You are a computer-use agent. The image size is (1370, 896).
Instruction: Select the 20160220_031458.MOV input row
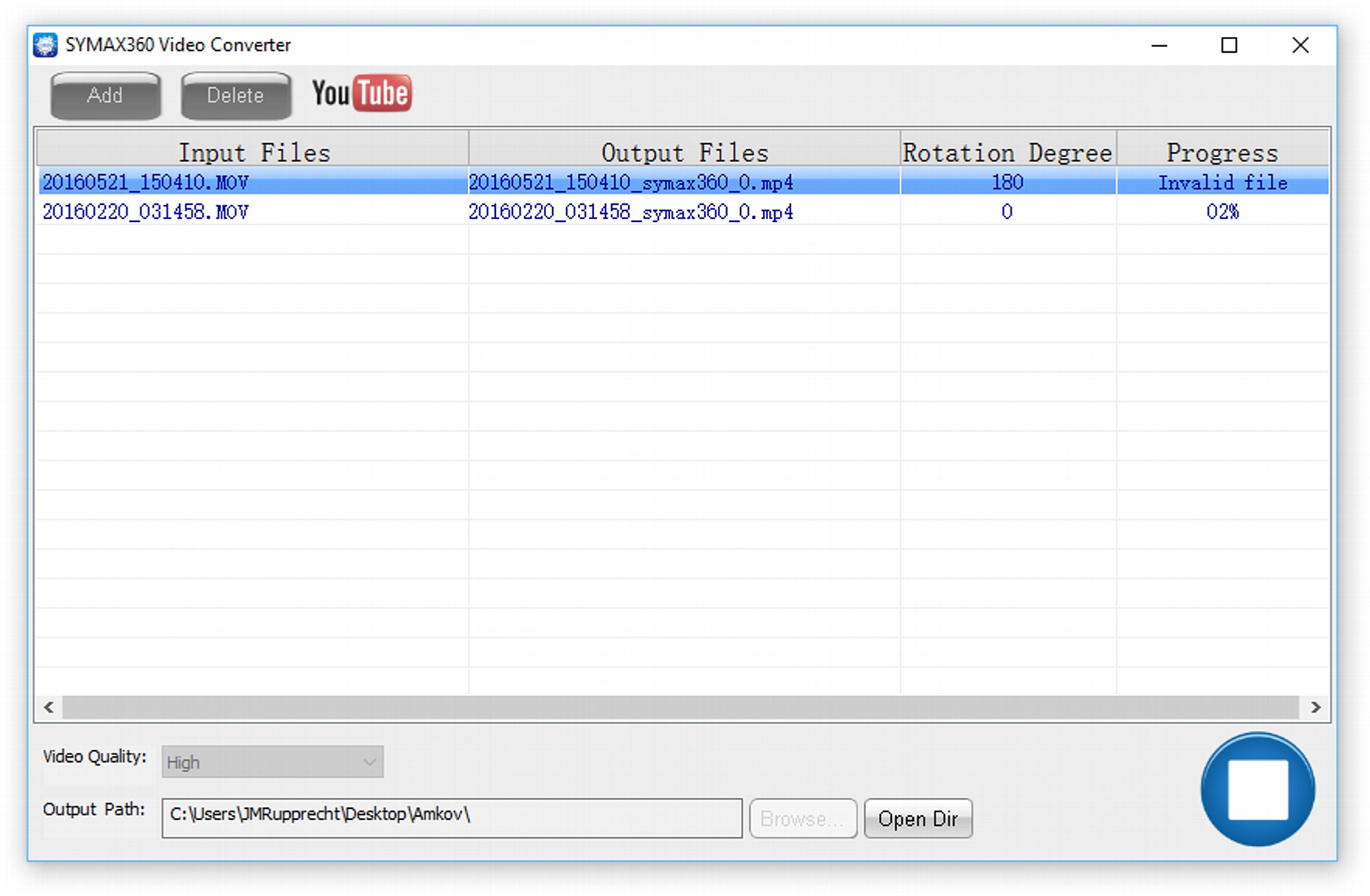point(145,212)
